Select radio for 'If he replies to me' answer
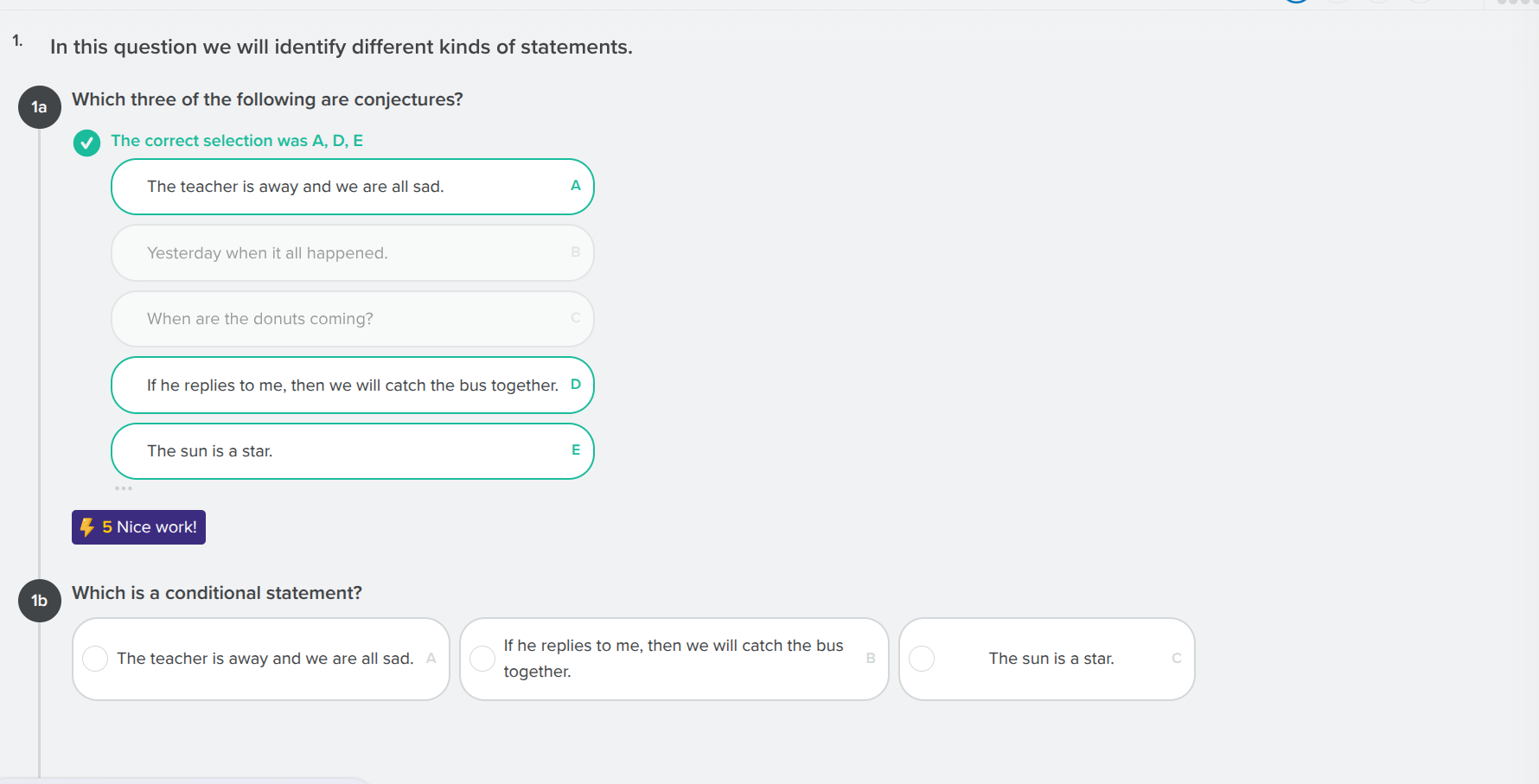Viewport: 1539px width, 784px height. (482, 658)
